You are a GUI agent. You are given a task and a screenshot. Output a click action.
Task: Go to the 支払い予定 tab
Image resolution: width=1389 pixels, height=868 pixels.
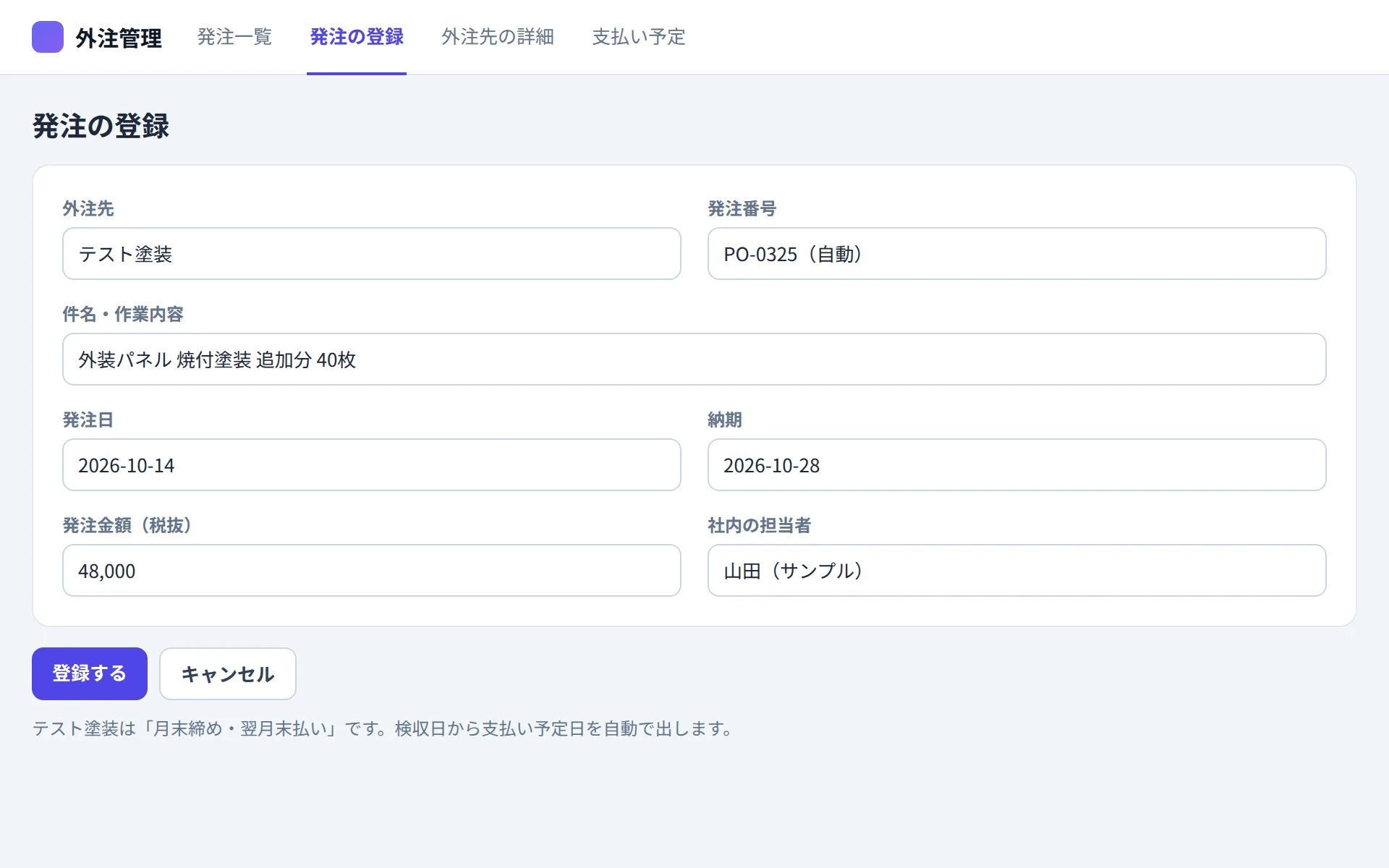(639, 37)
